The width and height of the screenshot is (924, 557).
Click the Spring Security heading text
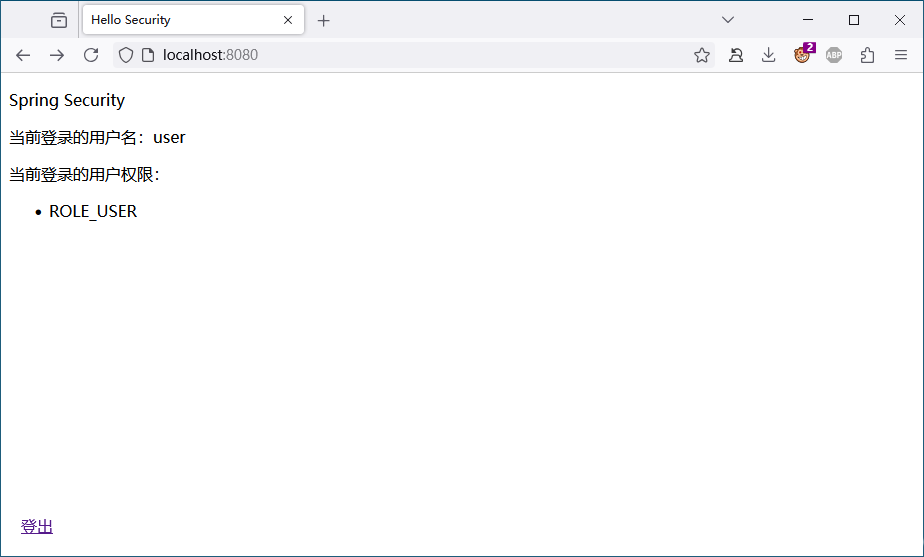(x=67, y=100)
